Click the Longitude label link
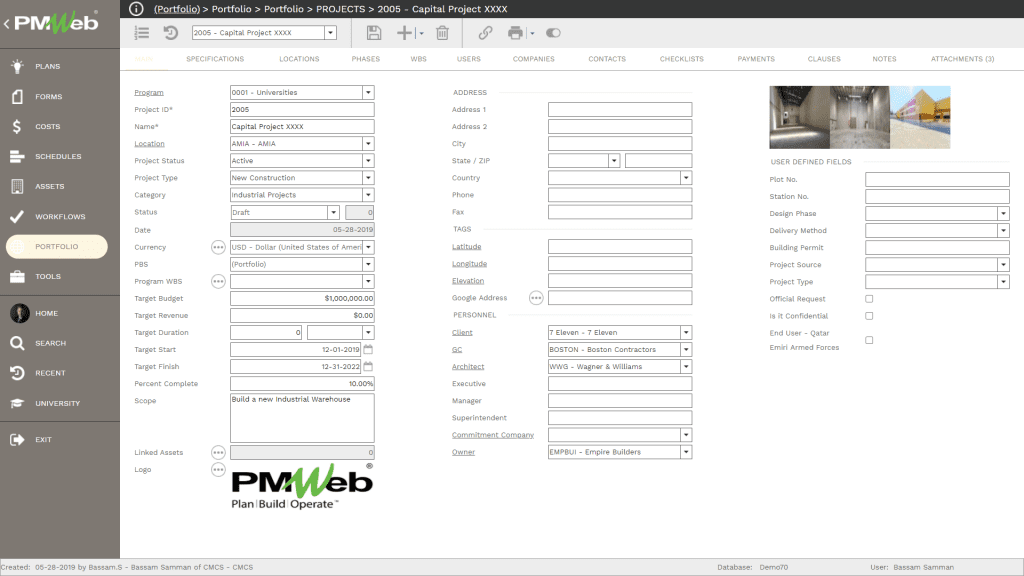 point(469,264)
